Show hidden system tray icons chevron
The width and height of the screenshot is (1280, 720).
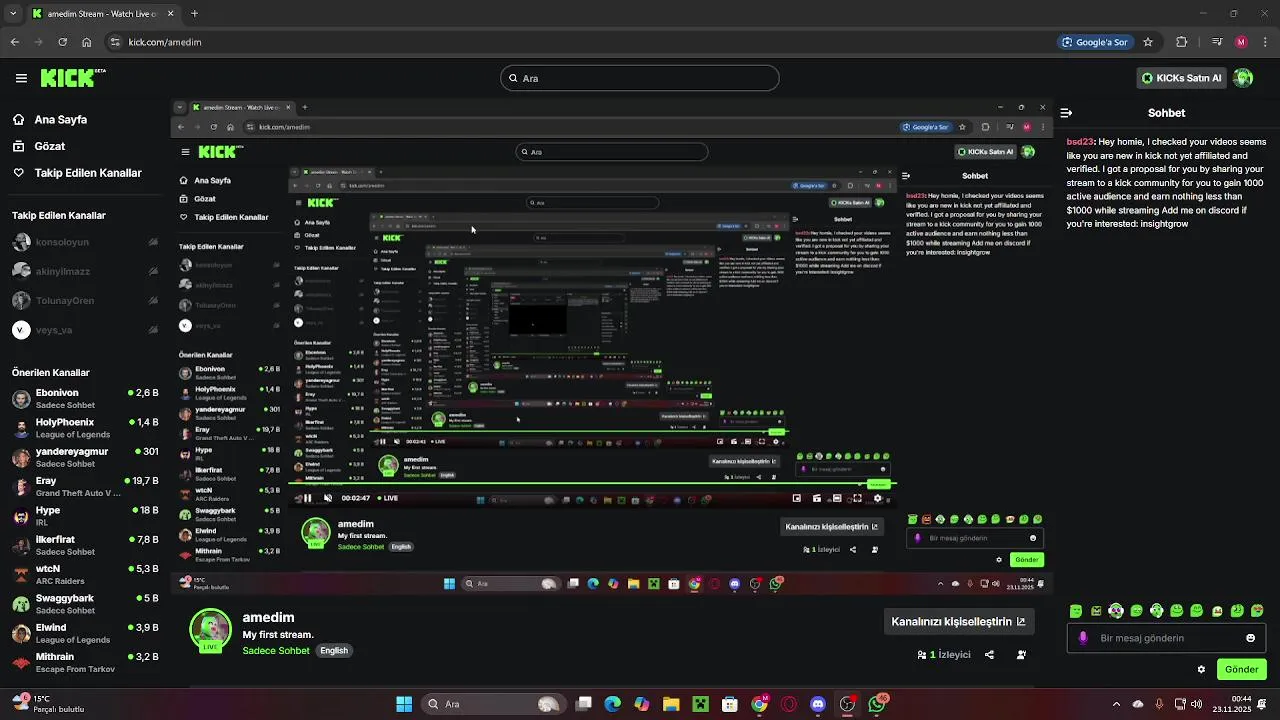(x=1116, y=704)
